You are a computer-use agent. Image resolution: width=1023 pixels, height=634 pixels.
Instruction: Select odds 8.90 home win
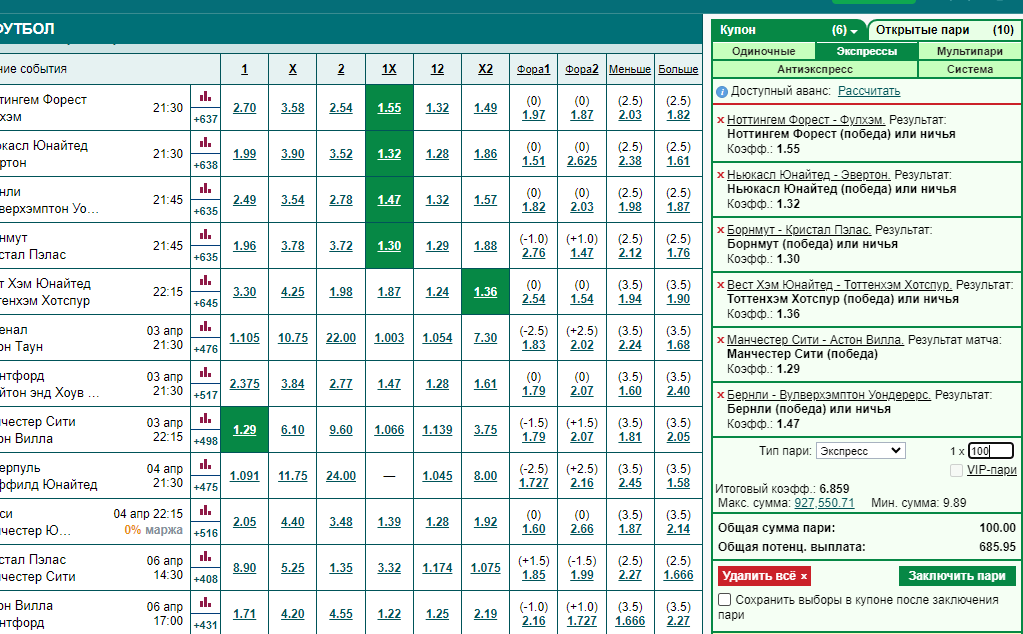[x=245, y=568]
